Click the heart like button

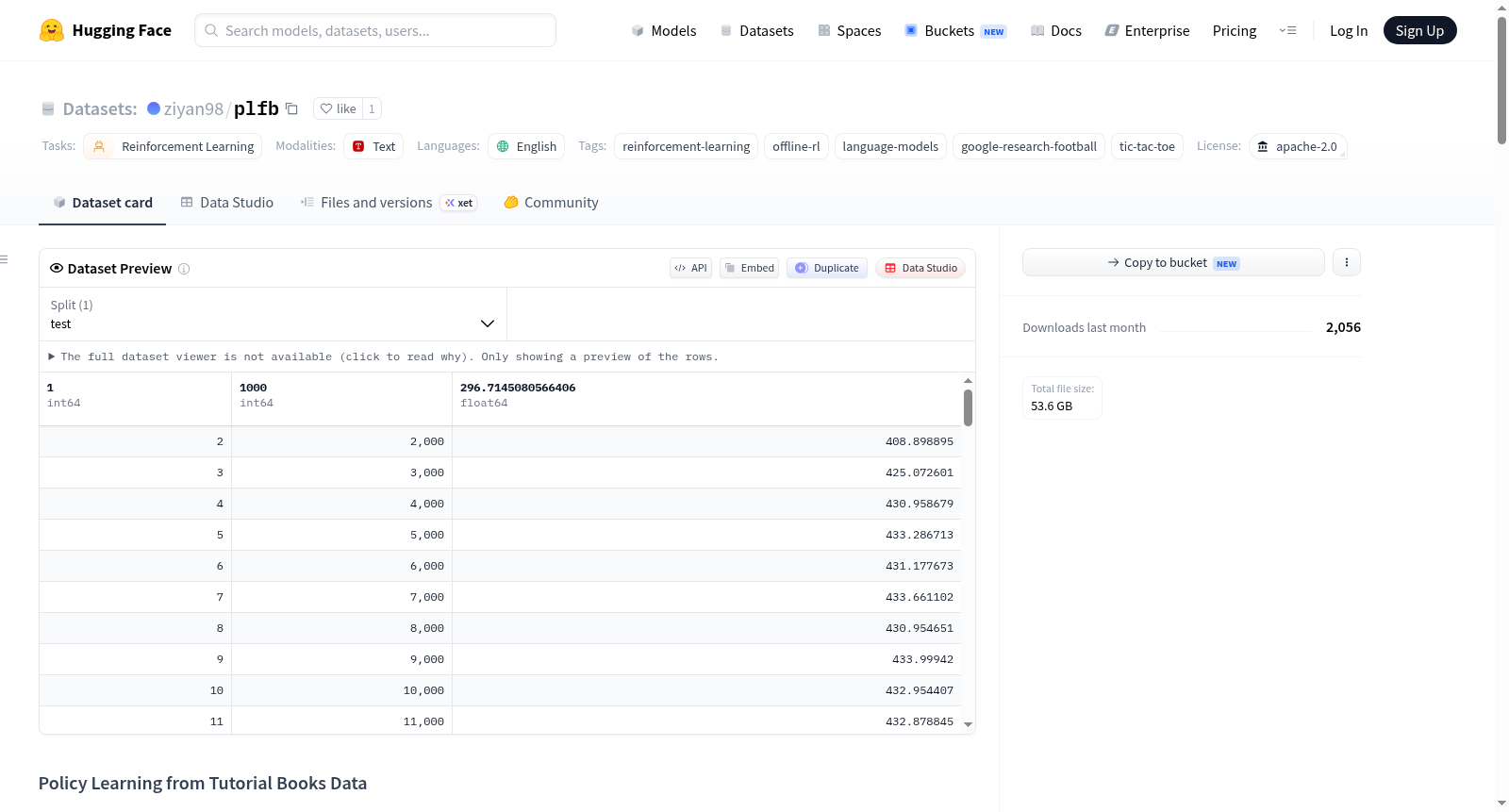coord(338,108)
